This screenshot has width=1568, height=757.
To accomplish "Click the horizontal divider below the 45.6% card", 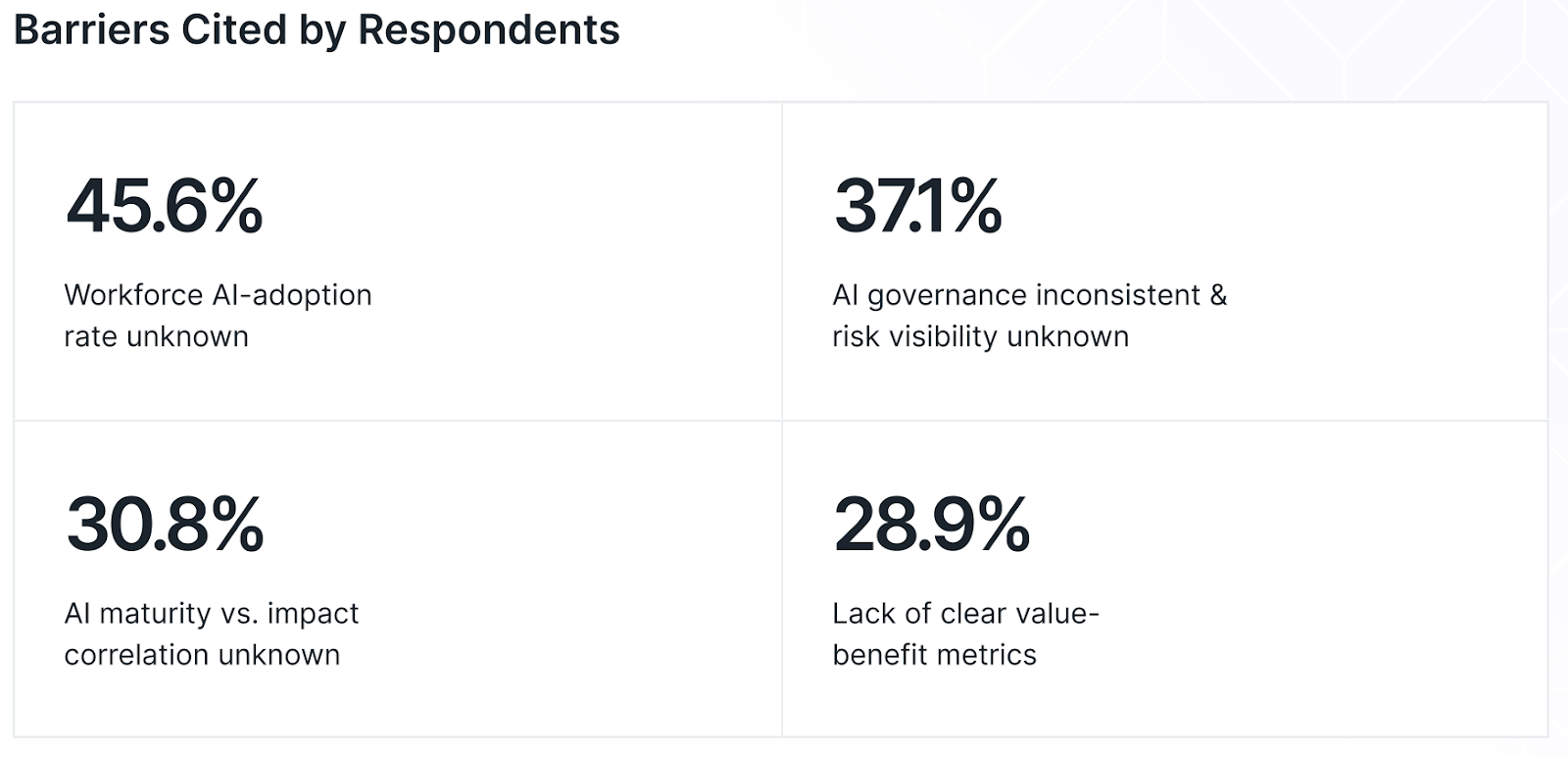I will pyautogui.click(x=392, y=421).
